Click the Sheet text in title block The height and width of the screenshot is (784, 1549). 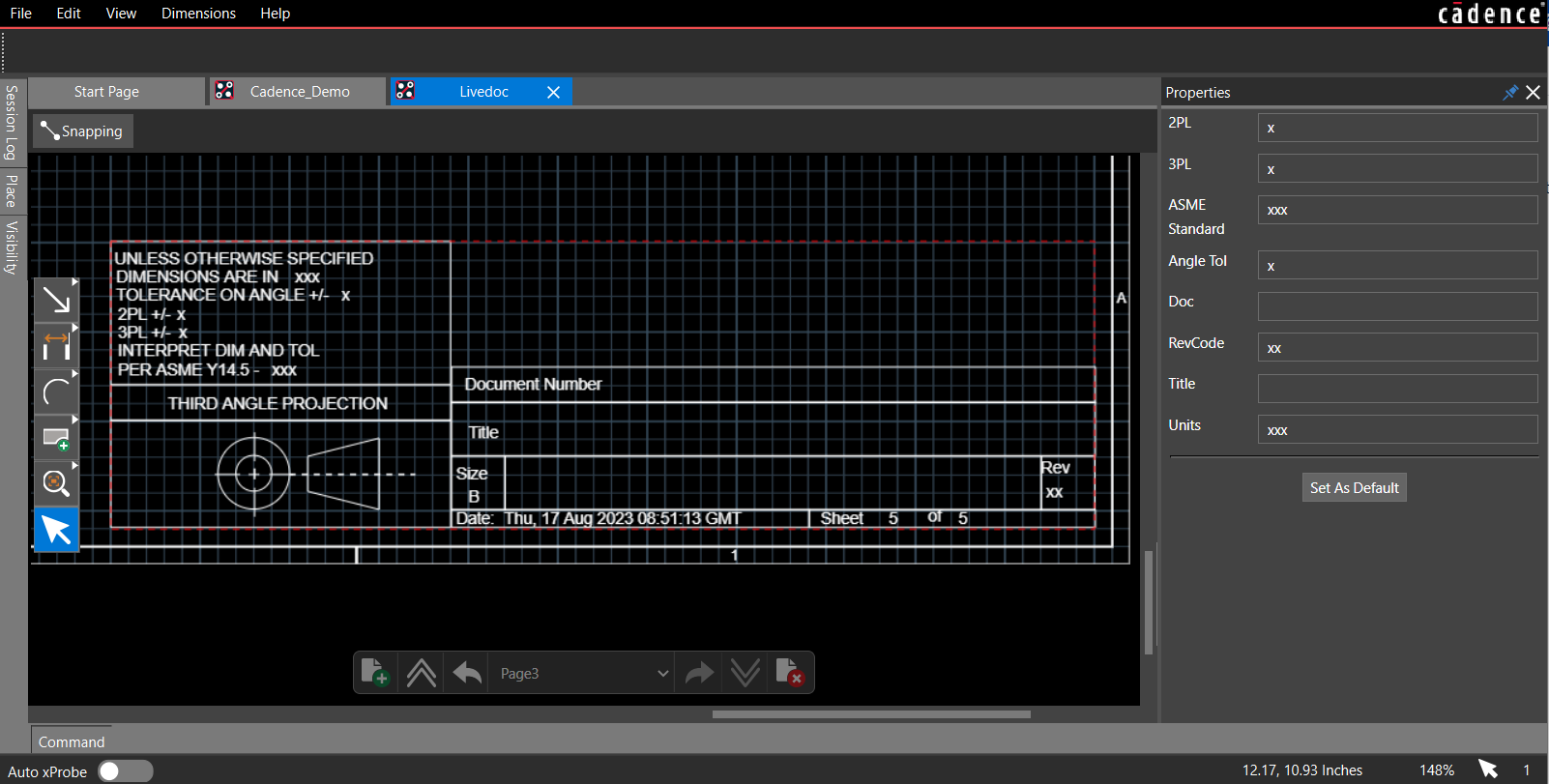tap(841, 518)
